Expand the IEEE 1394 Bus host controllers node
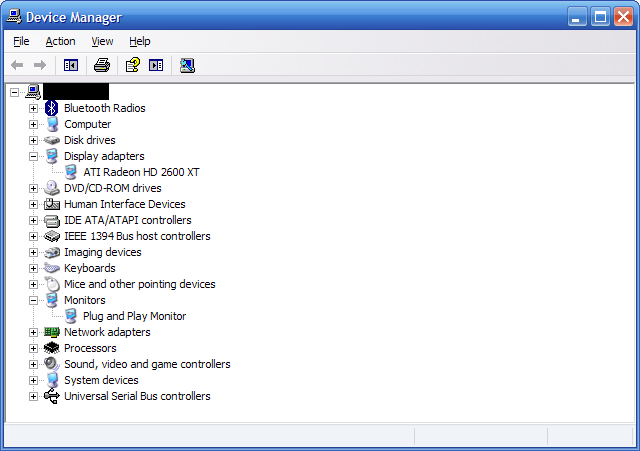This screenshot has height=451, width=640. pos(33,236)
